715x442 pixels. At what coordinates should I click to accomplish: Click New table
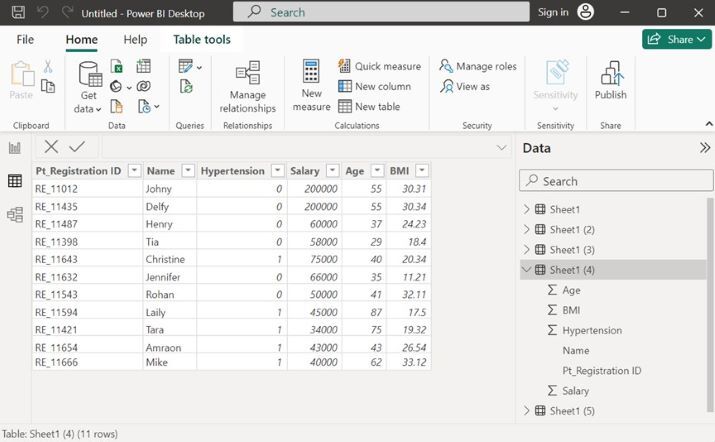pos(369,106)
